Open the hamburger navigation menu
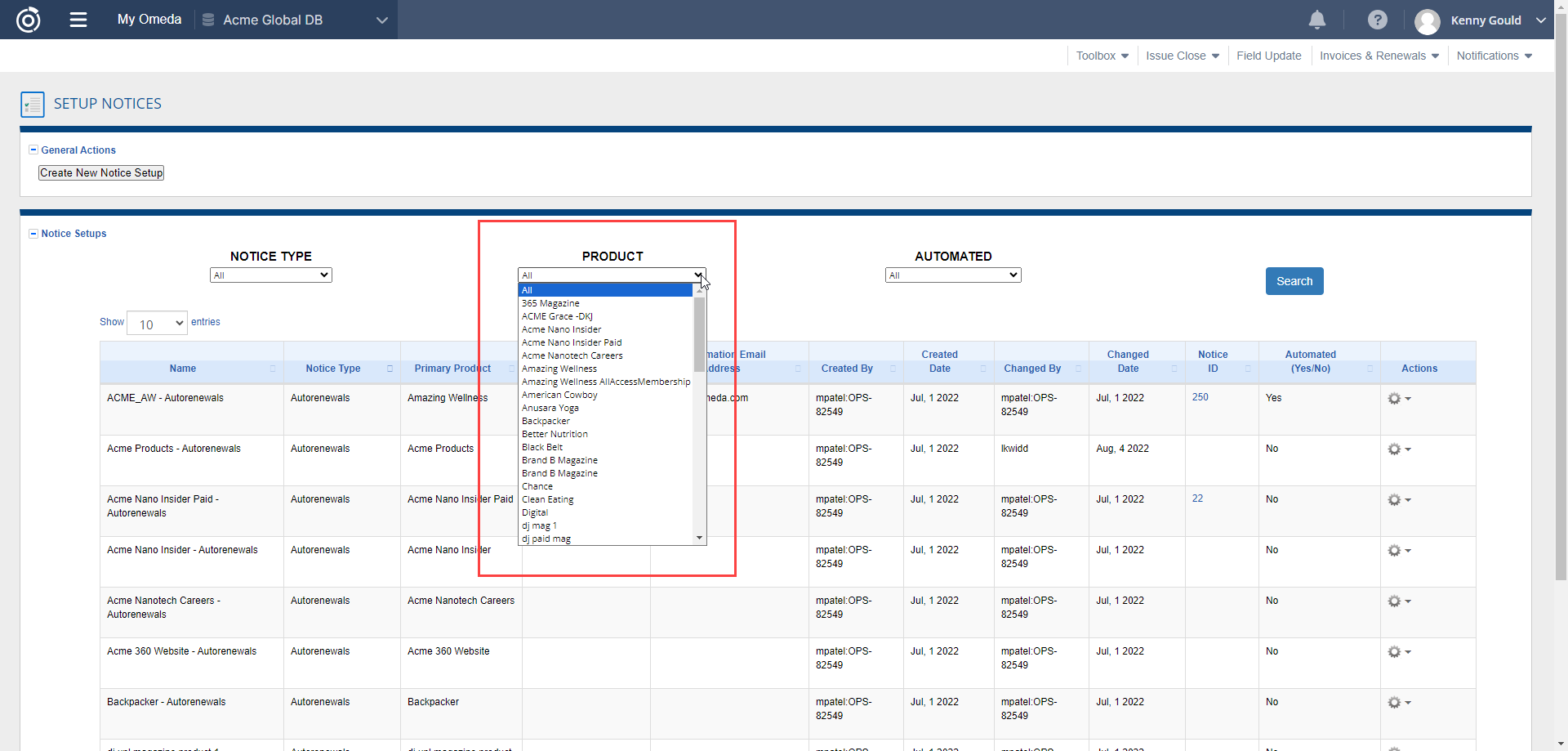1568x751 pixels. [x=78, y=20]
